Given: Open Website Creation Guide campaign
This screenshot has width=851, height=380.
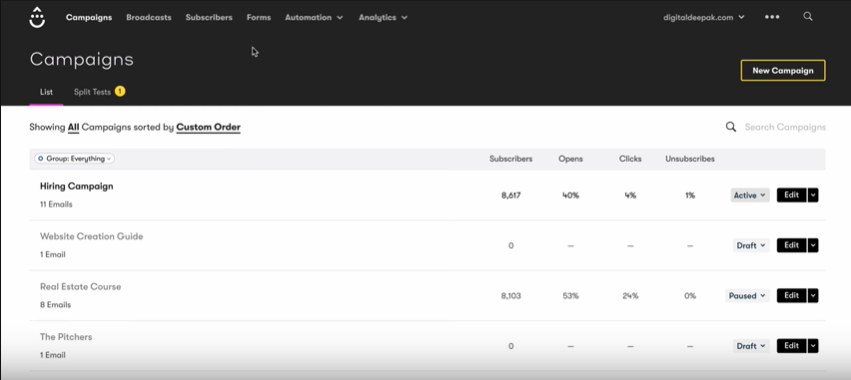Looking at the screenshot, I should pos(91,236).
